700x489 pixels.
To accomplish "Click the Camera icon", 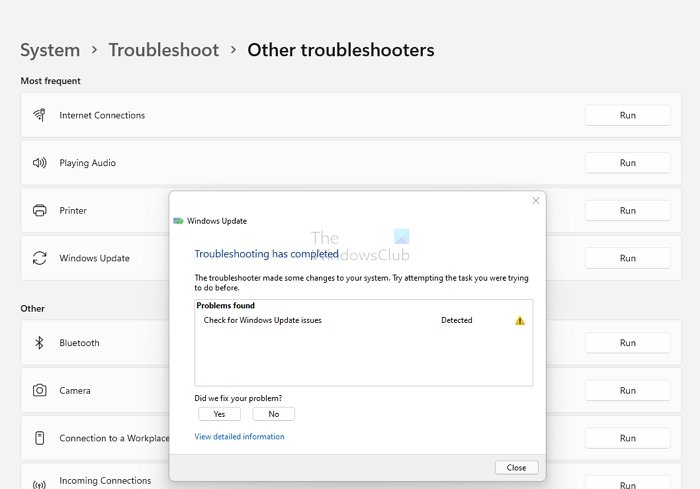I will [x=39, y=390].
